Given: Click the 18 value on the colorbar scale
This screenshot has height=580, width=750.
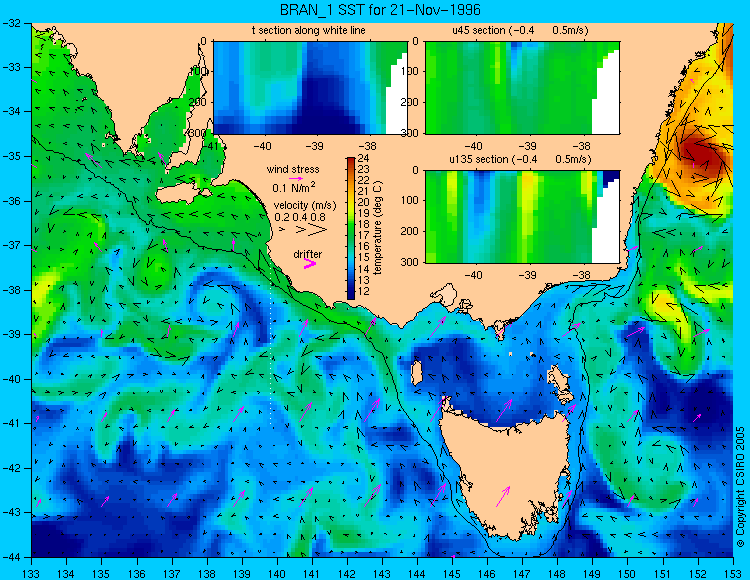Looking at the screenshot, I should 363,225.
